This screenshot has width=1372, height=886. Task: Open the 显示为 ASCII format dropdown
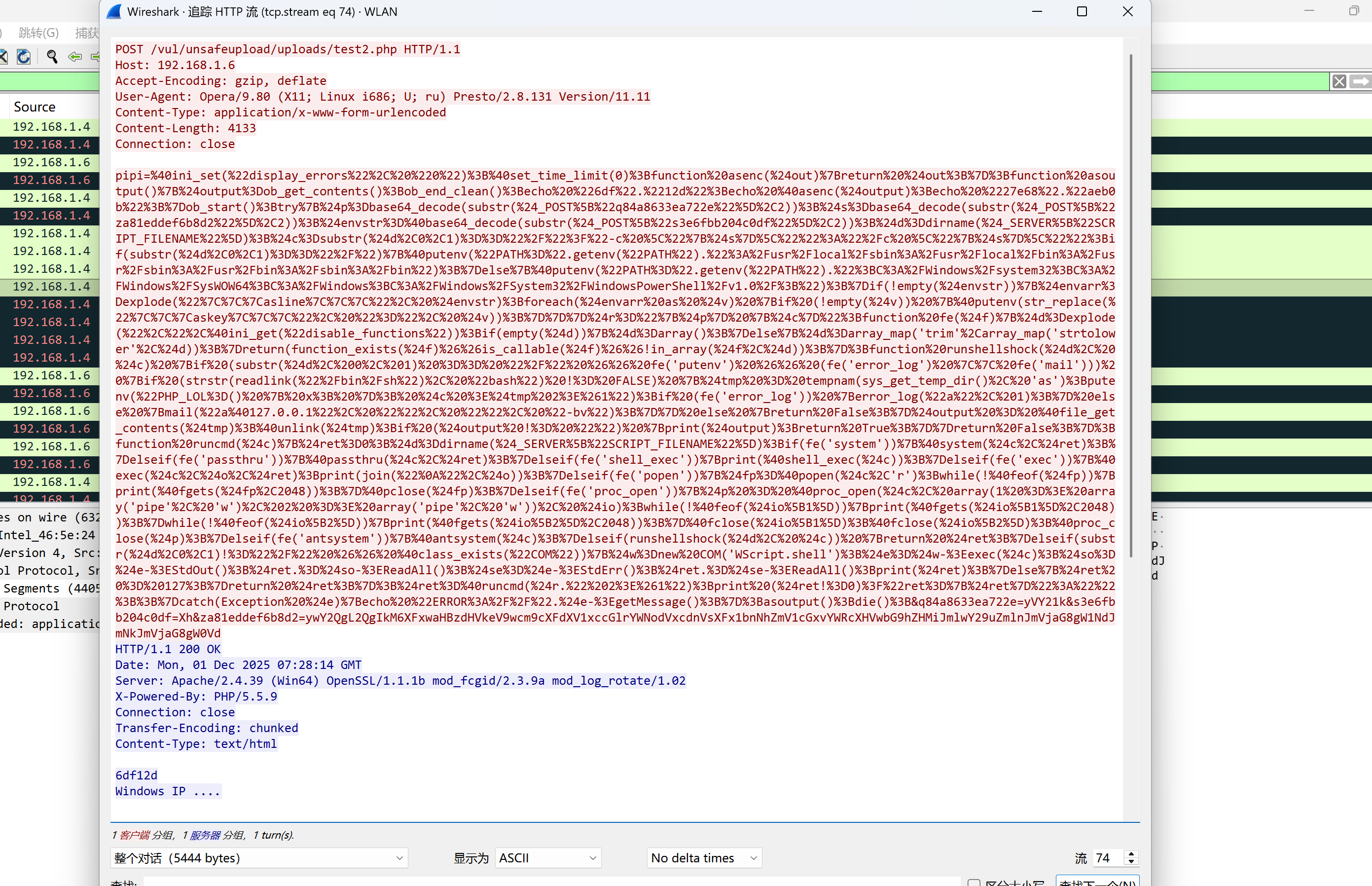point(547,858)
